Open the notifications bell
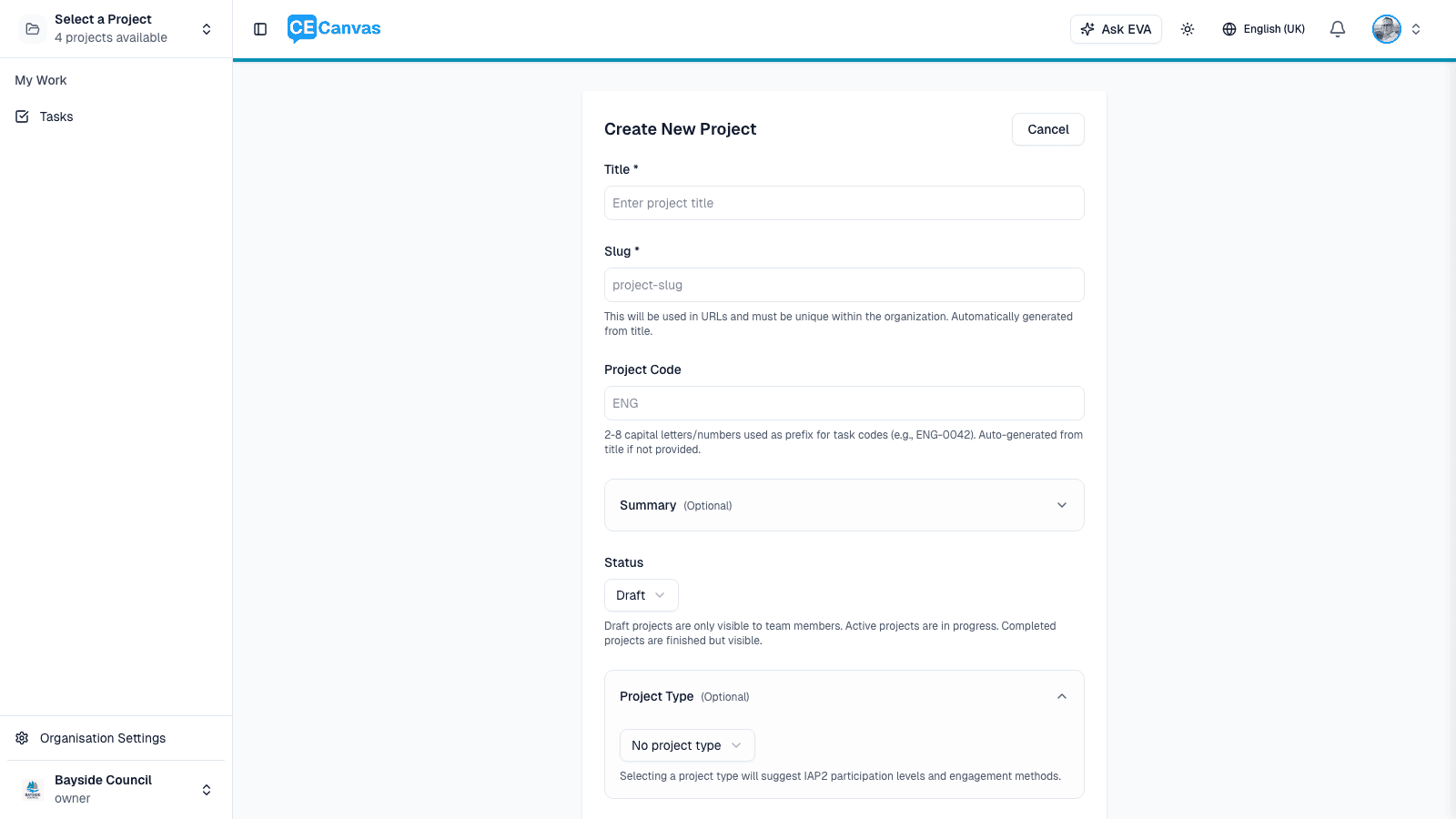The width and height of the screenshot is (1456, 819). click(x=1337, y=28)
